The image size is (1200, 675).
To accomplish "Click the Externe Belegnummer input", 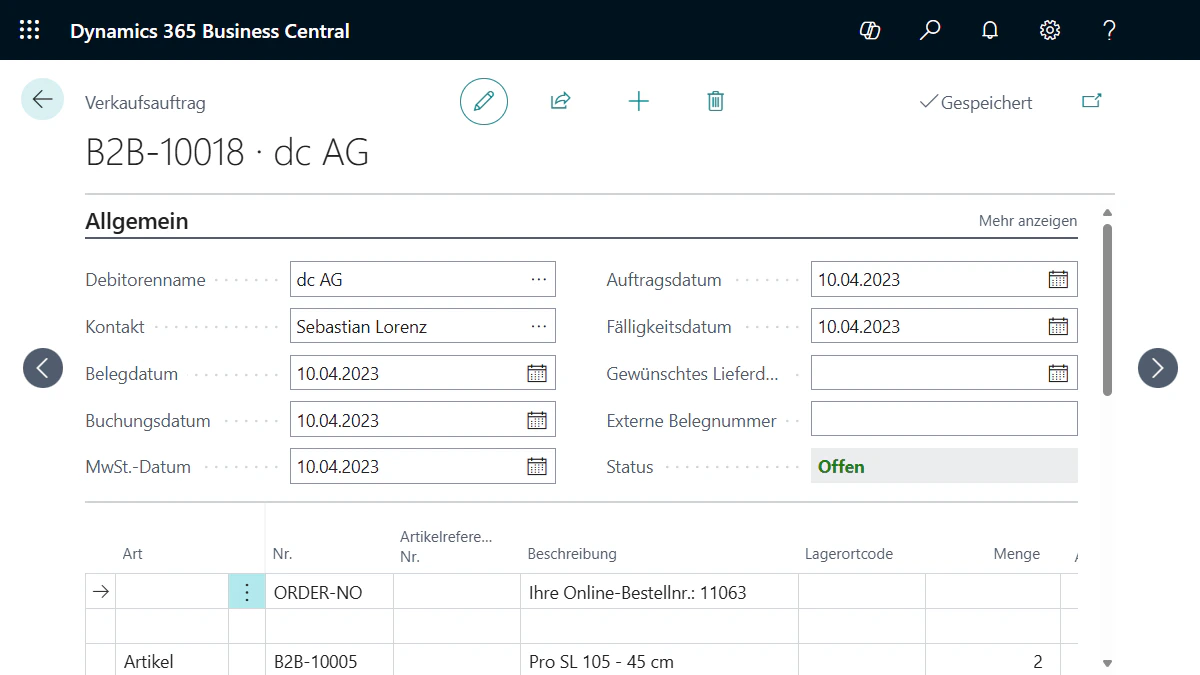I will click(x=944, y=420).
